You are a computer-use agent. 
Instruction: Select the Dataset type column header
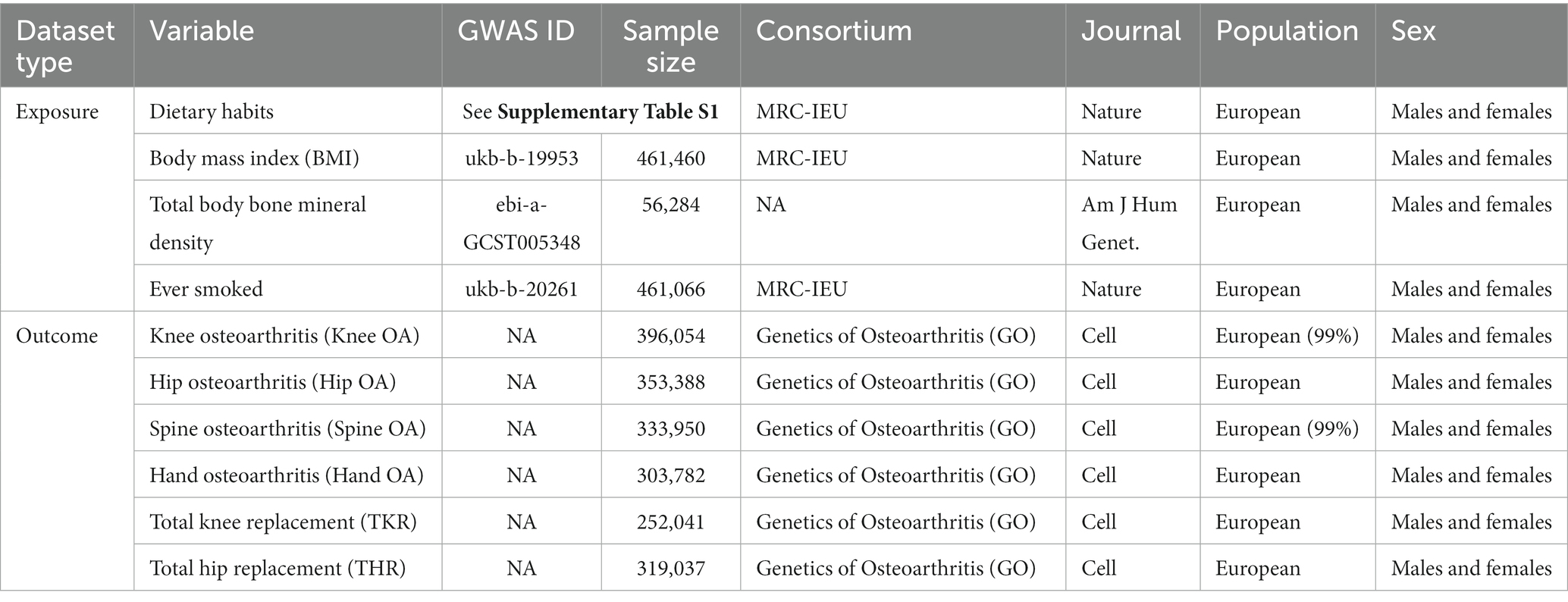[67, 45]
